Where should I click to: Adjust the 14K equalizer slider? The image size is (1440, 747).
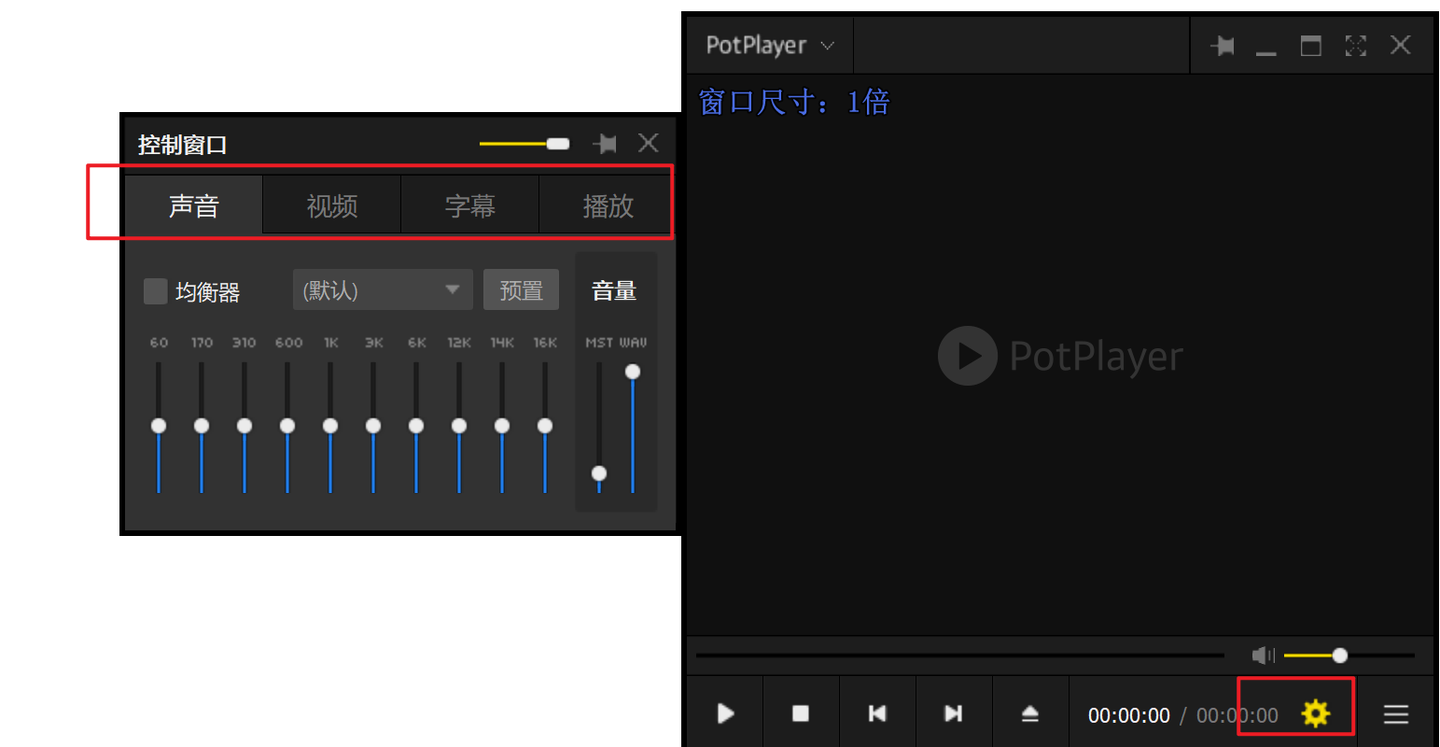click(x=502, y=427)
